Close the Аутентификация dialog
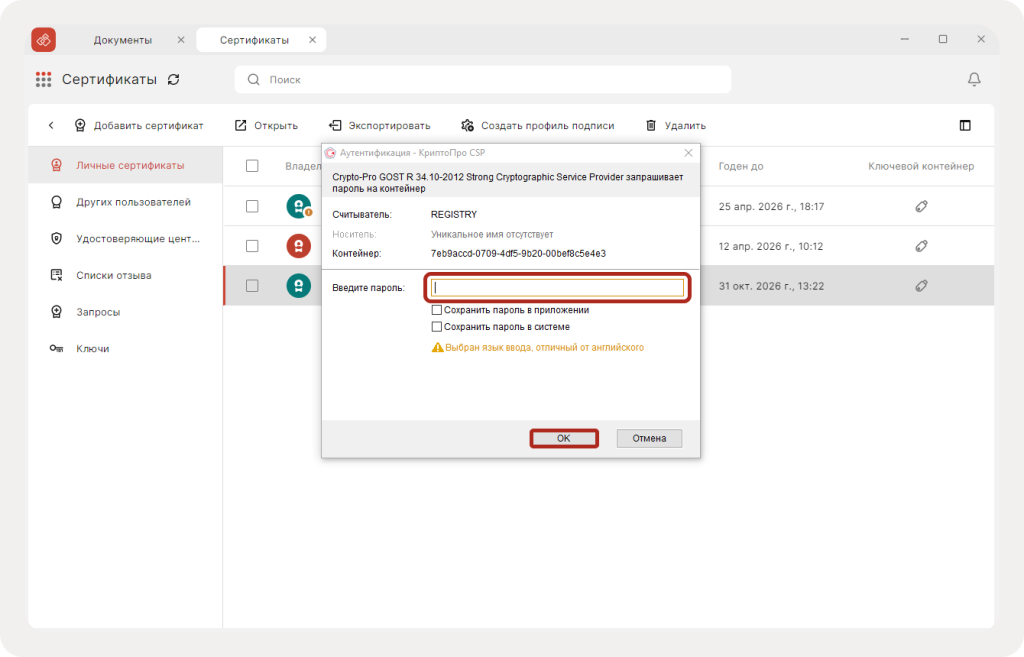 688,153
